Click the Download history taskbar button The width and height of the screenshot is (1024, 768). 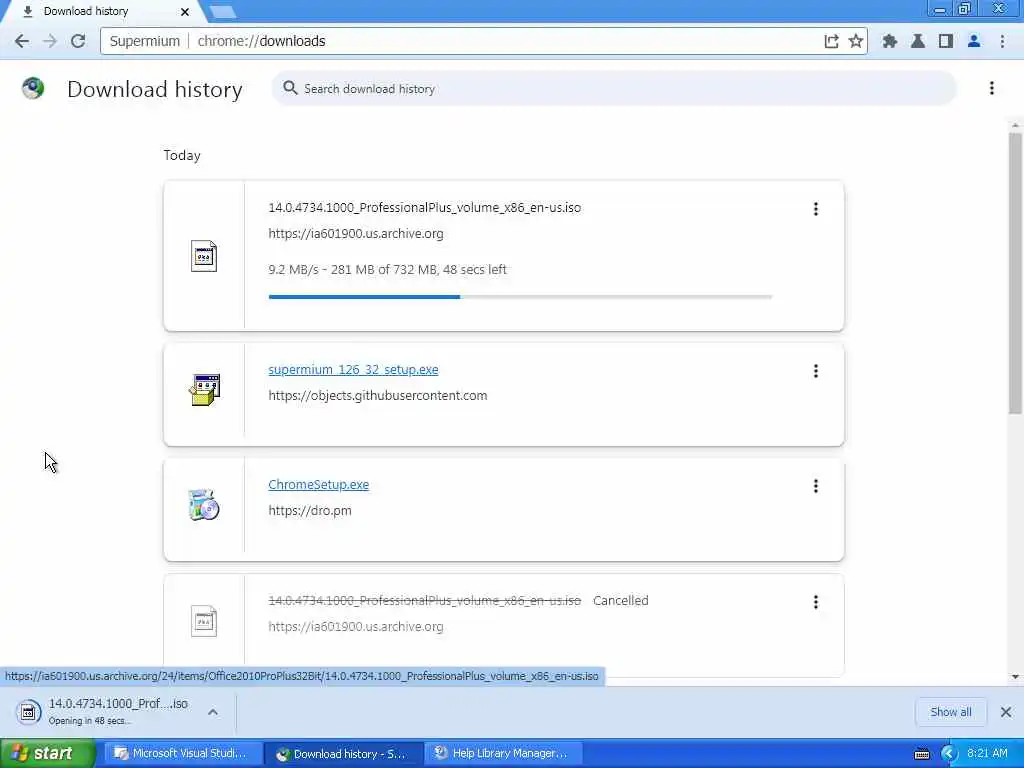click(x=344, y=754)
